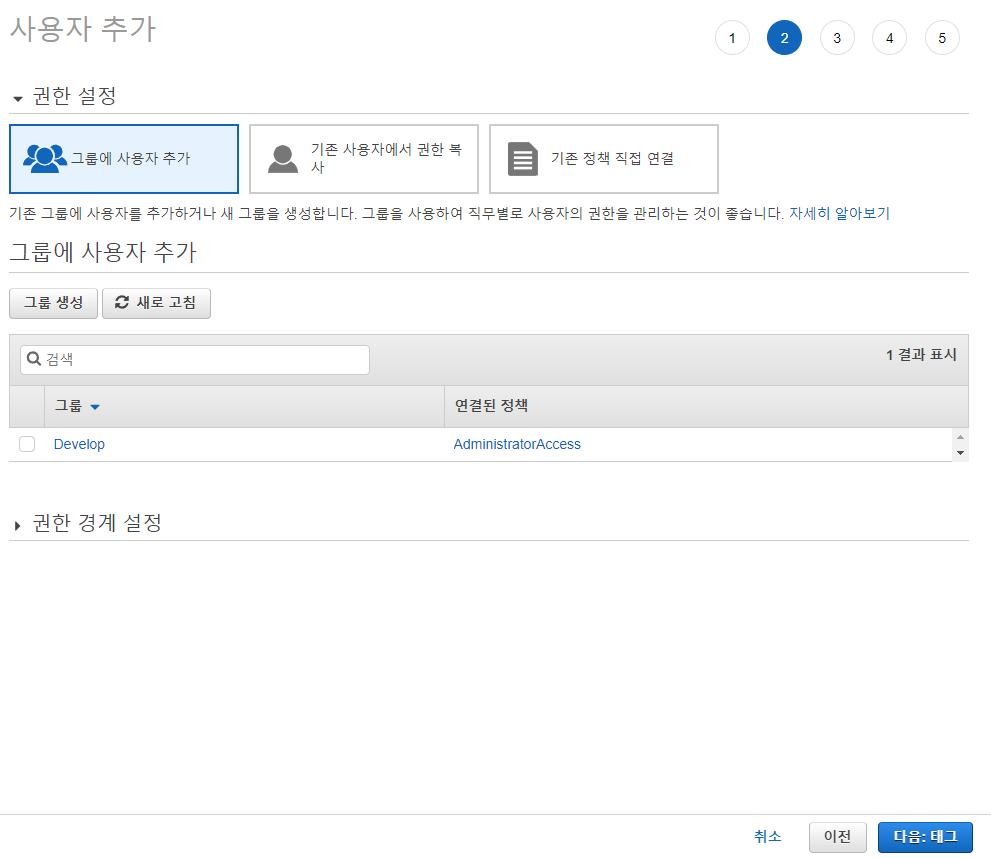Image resolution: width=991 pixels, height=858 pixels.
Task: Click the 그룹 생성 button
Action: 54,303
